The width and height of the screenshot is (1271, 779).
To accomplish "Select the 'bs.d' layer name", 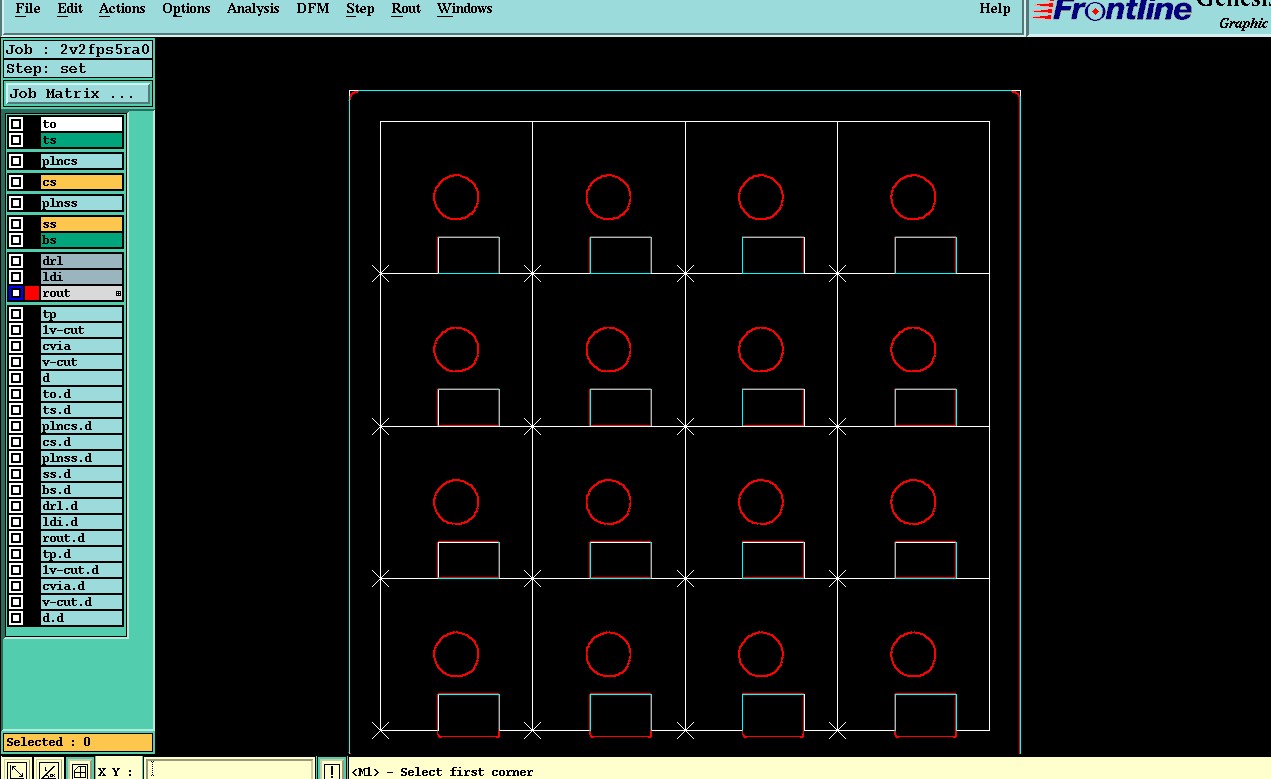I will [x=82, y=491].
